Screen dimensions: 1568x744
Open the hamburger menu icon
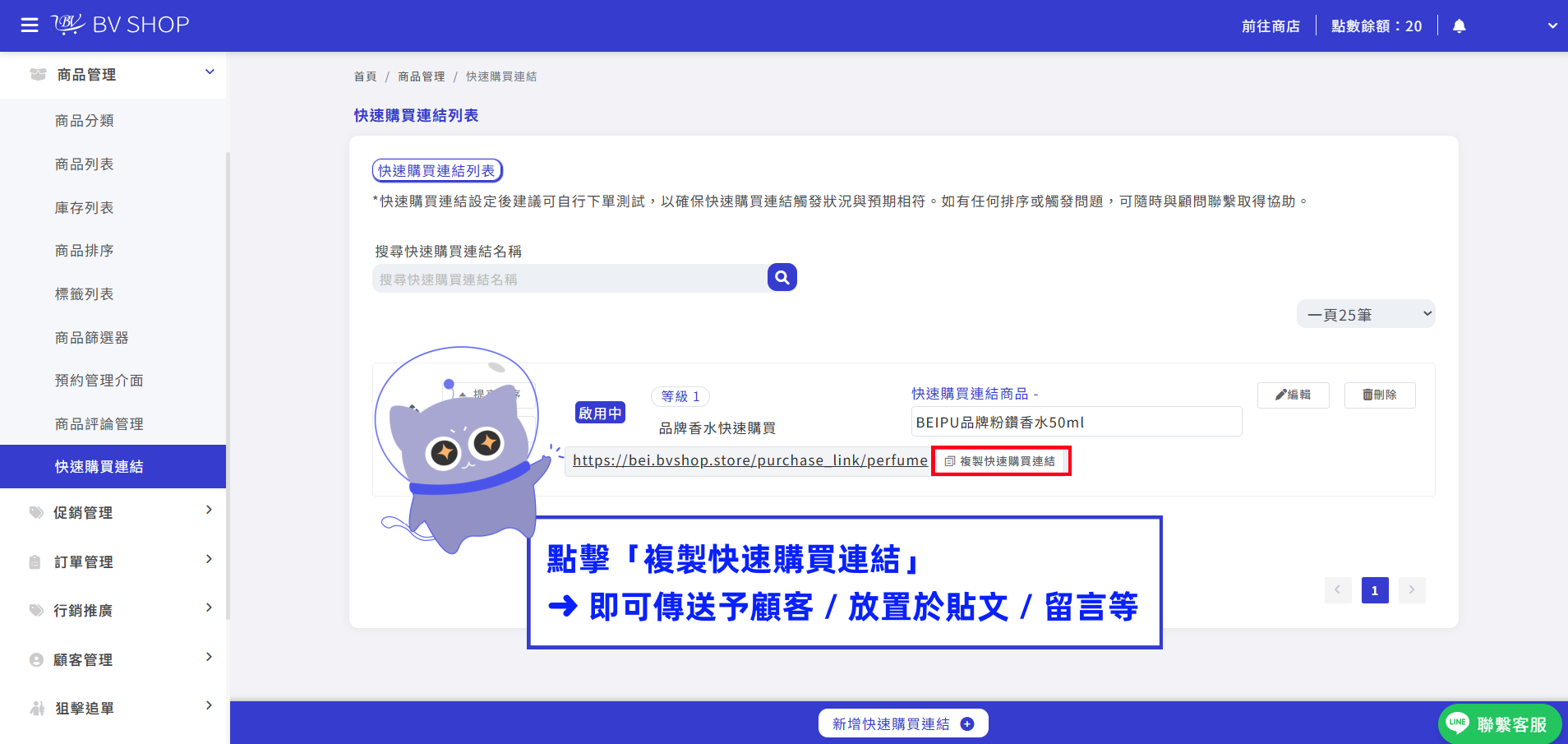coord(30,25)
